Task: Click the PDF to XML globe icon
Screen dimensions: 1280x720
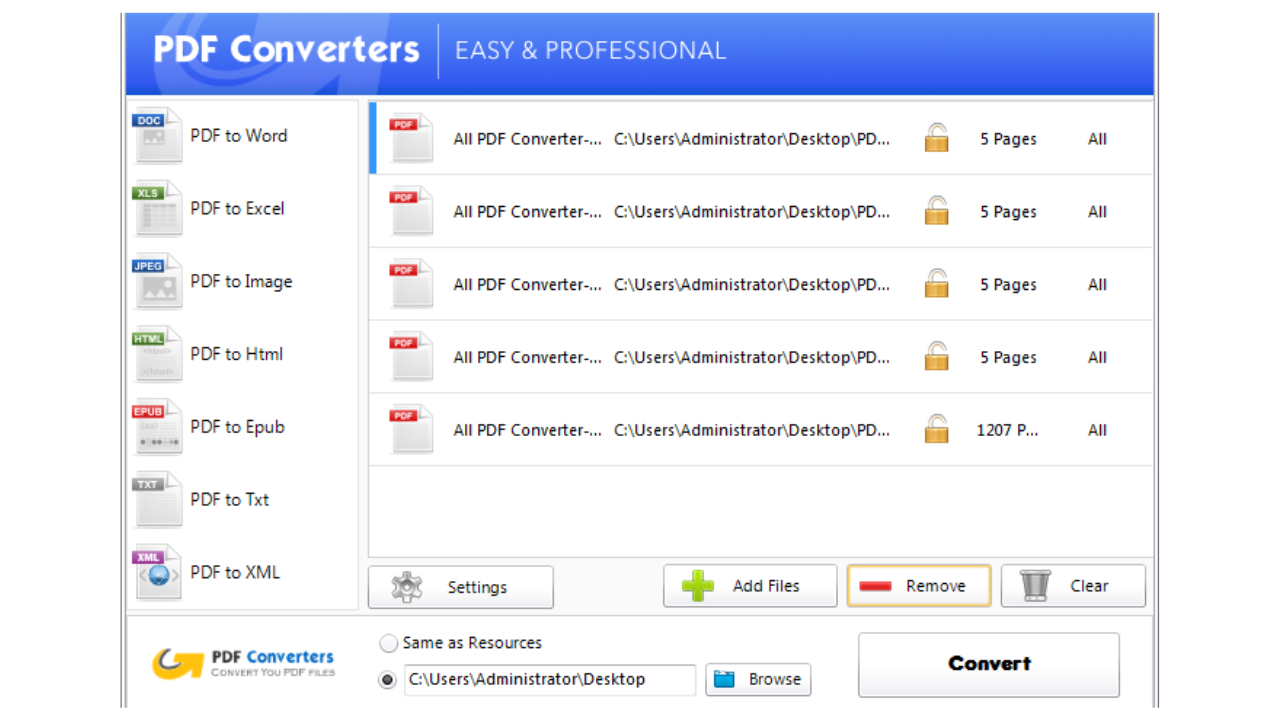Action: click(158, 573)
